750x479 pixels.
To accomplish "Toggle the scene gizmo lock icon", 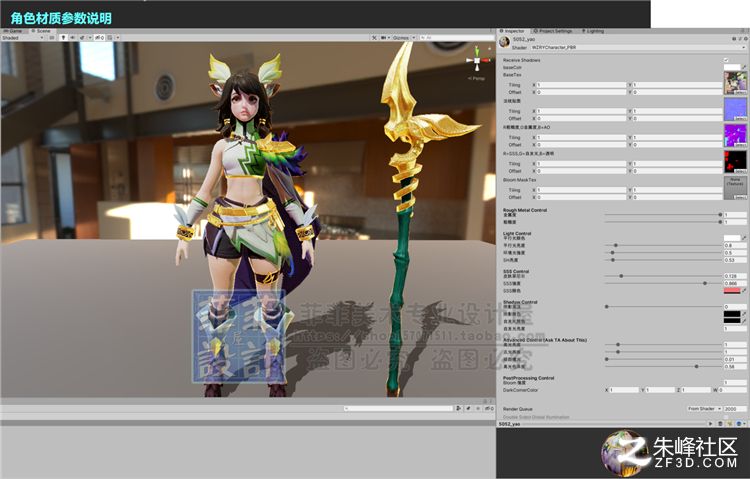I will (489, 48).
